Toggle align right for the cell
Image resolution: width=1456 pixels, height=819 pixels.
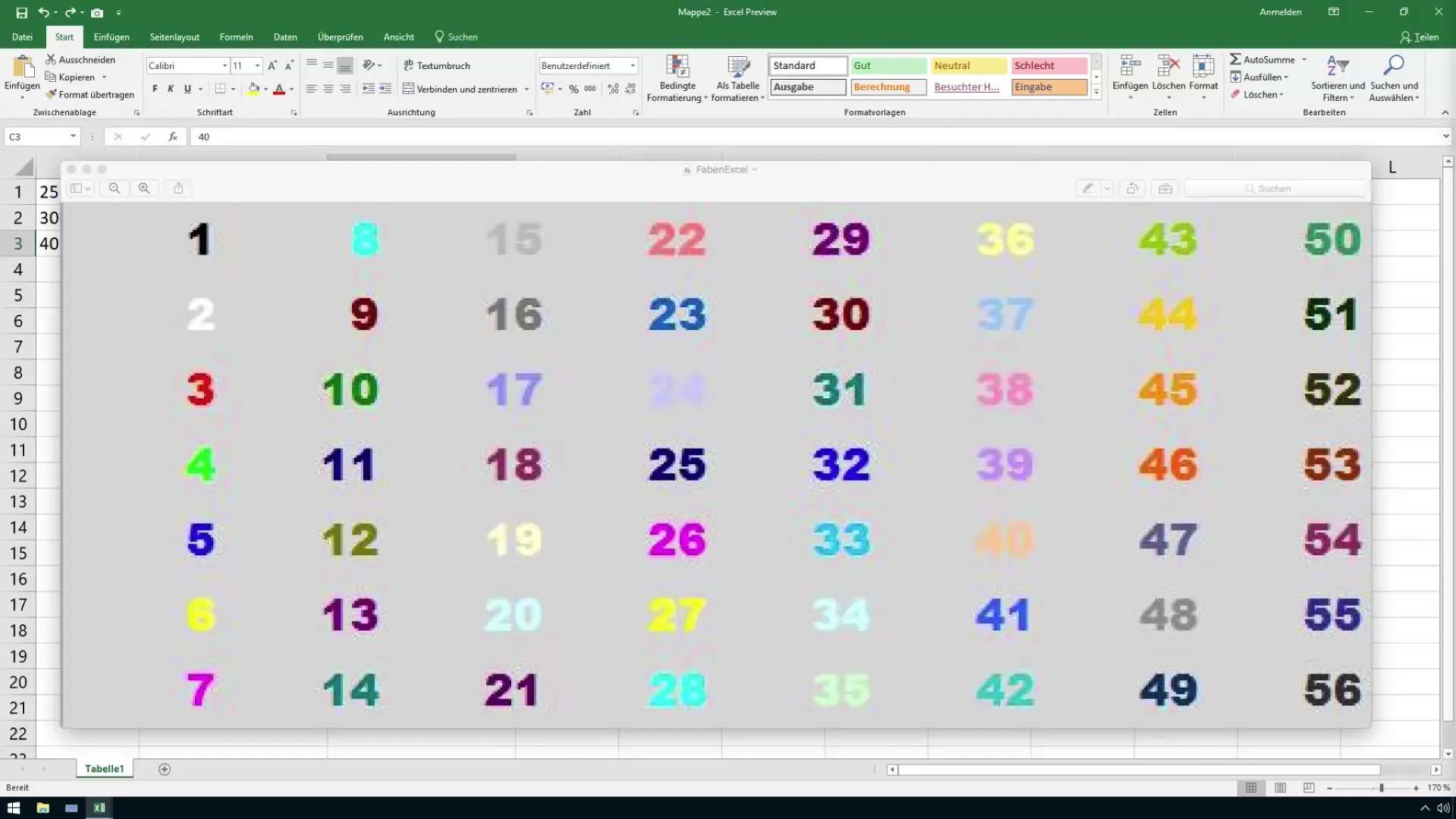click(x=345, y=89)
